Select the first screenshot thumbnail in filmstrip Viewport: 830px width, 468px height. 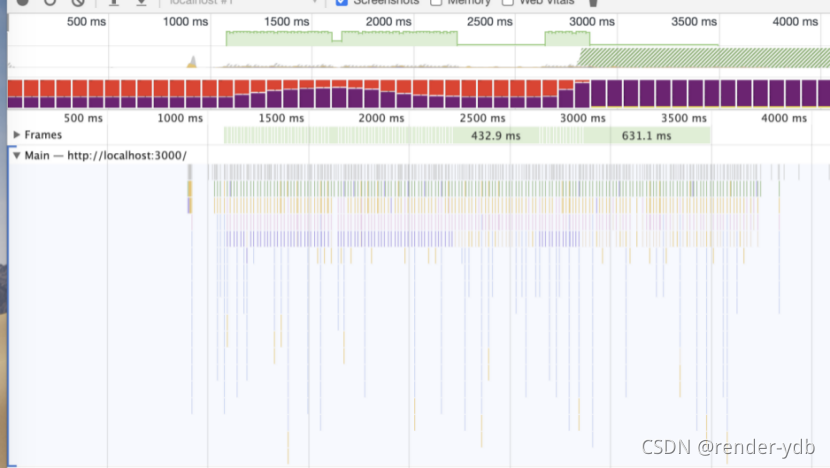click(x=15, y=94)
